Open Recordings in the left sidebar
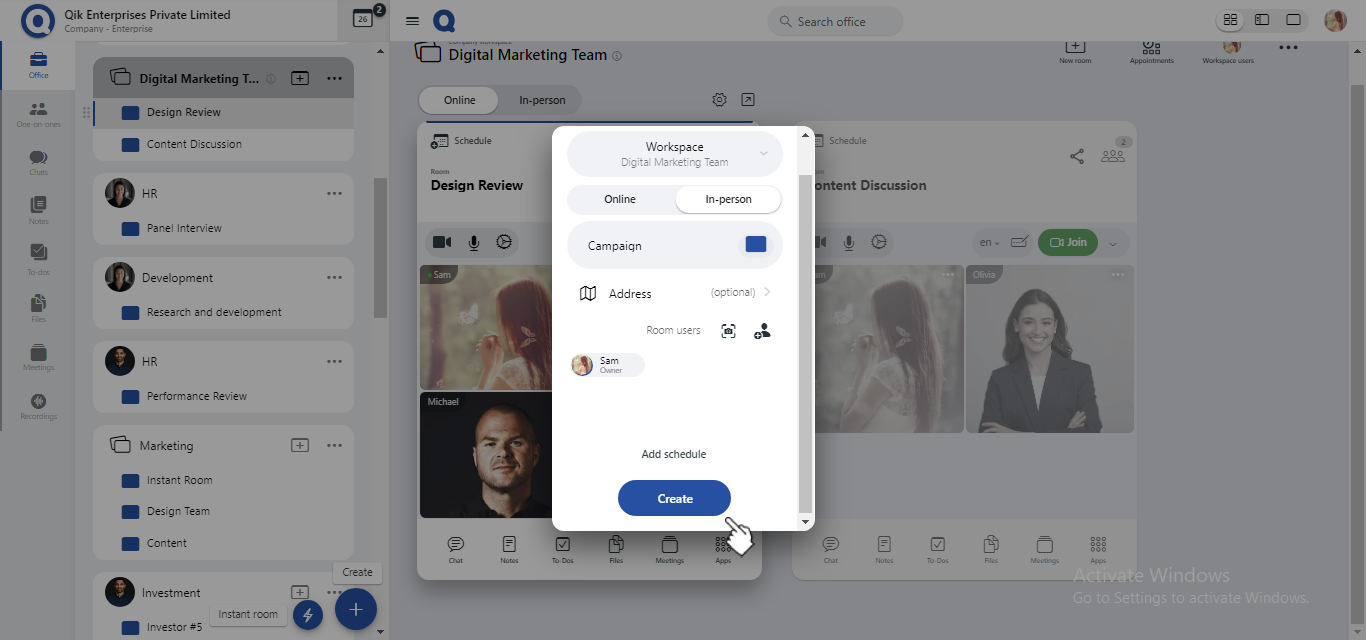This screenshot has height=640, width=1366. 38,406
